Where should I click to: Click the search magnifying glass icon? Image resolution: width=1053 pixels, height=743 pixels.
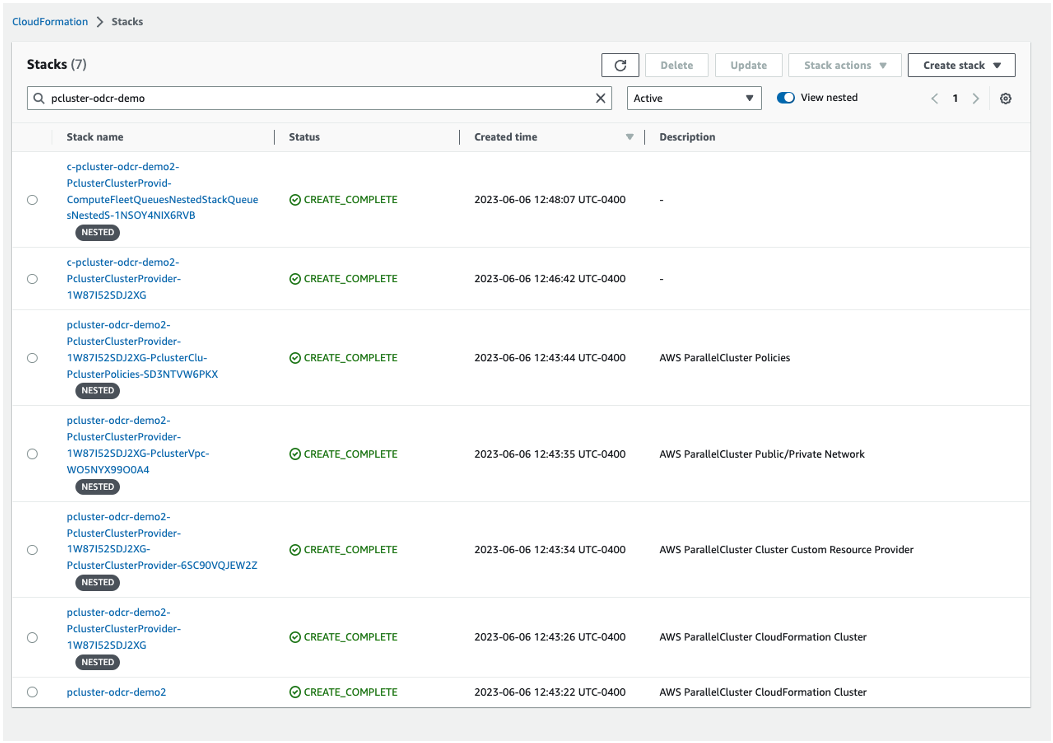[x=38, y=98]
